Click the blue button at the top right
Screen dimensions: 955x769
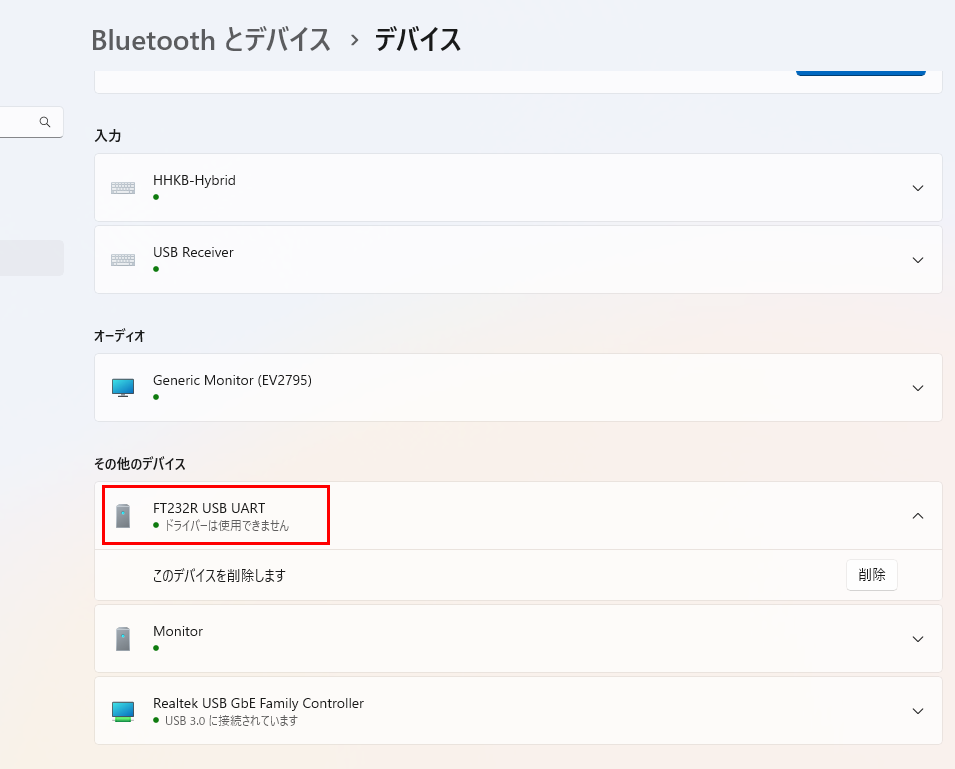[860, 71]
